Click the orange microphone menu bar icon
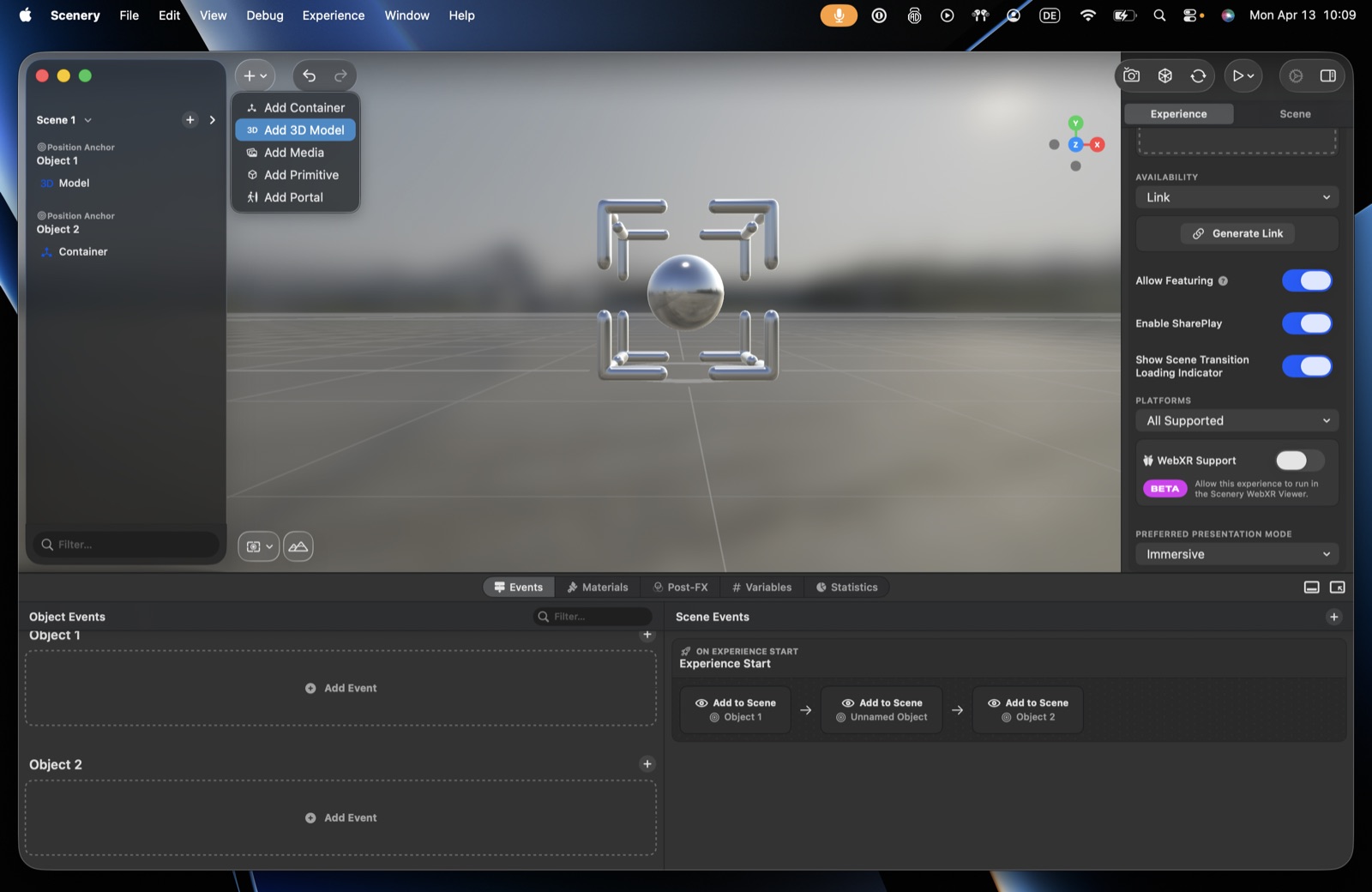 pos(839,15)
